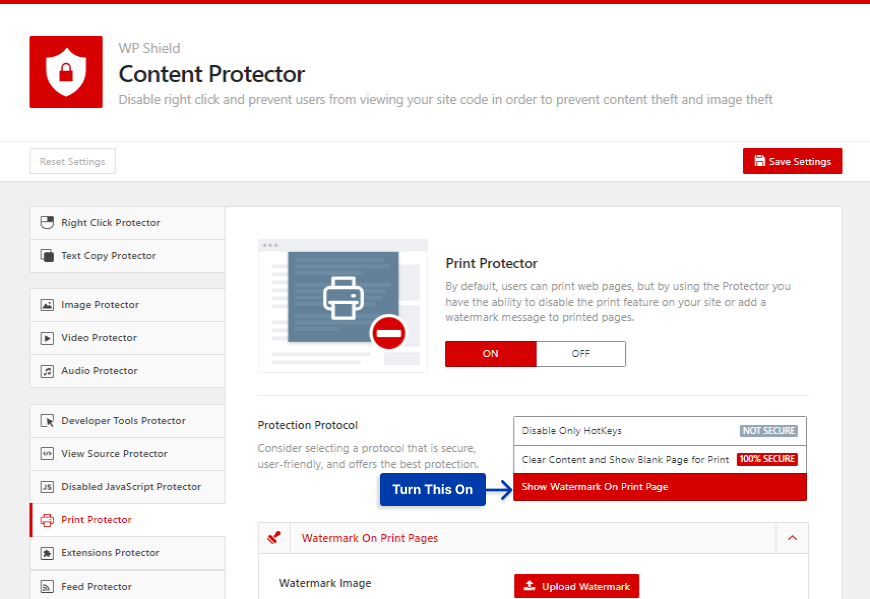Save Settings

[792, 161]
